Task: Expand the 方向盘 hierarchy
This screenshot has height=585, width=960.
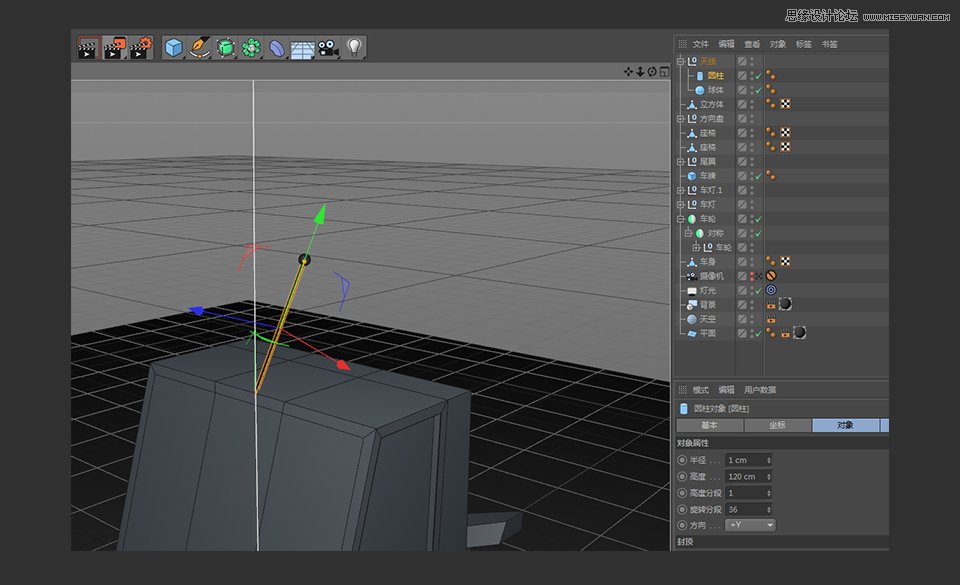Action: point(680,118)
